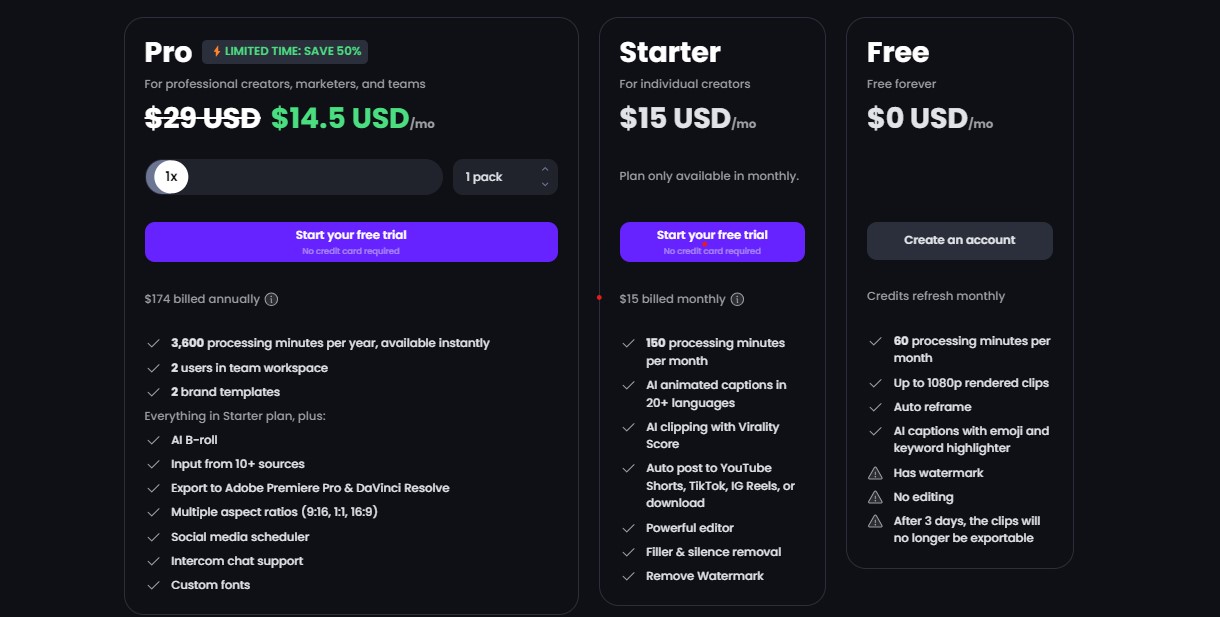Click the info icon next to "$15 billed monthly"
The width and height of the screenshot is (1220, 617).
(x=738, y=298)
